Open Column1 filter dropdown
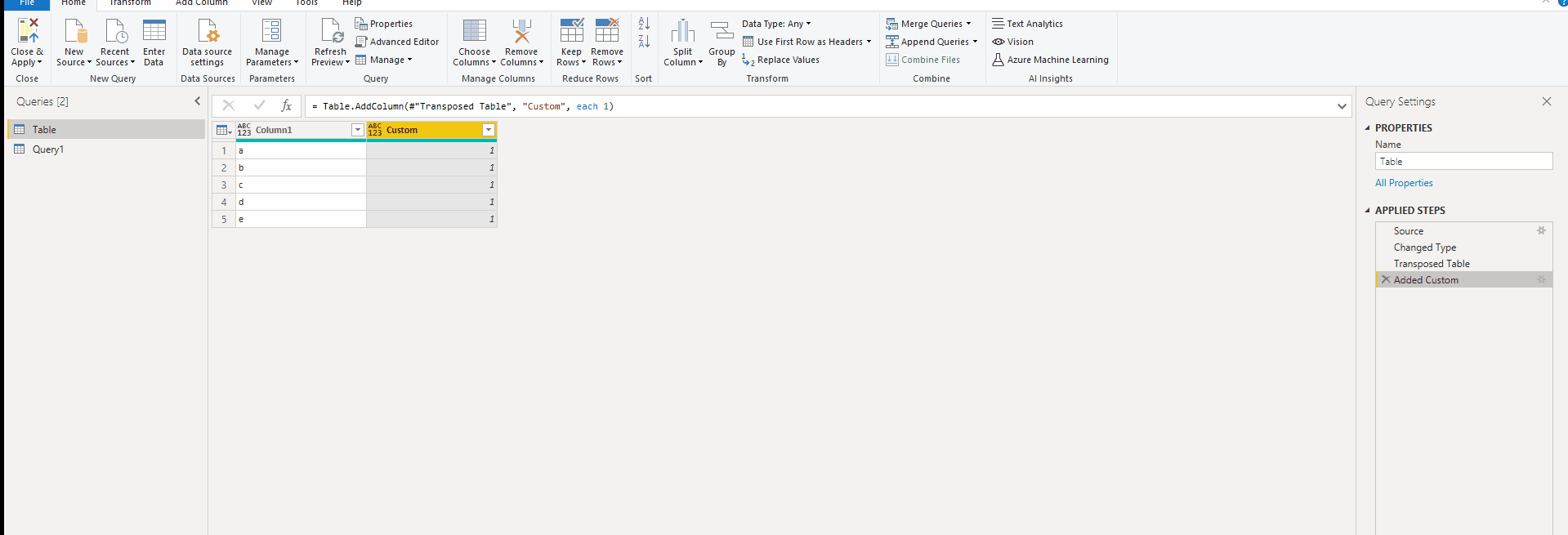 (357, 130)
